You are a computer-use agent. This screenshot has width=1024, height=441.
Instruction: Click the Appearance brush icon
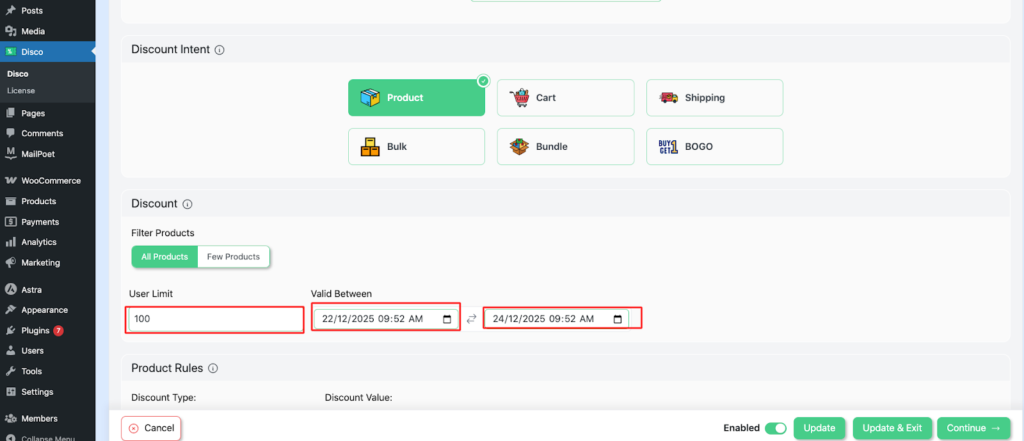[10, 310]
